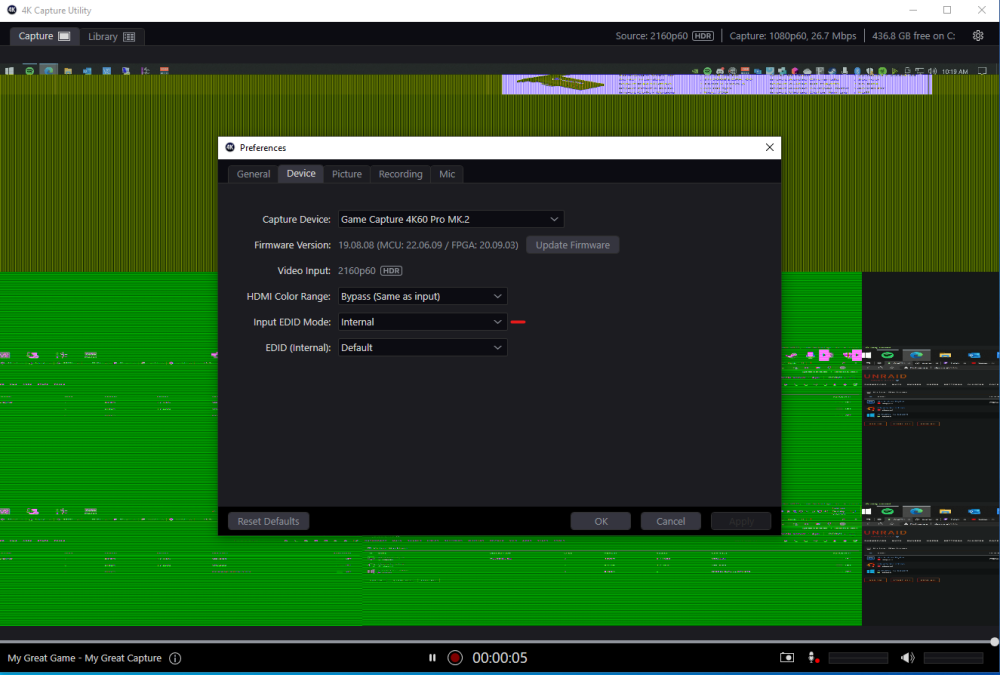
Task: Mute the speaker volume icon
Action: tap(908, 658)
